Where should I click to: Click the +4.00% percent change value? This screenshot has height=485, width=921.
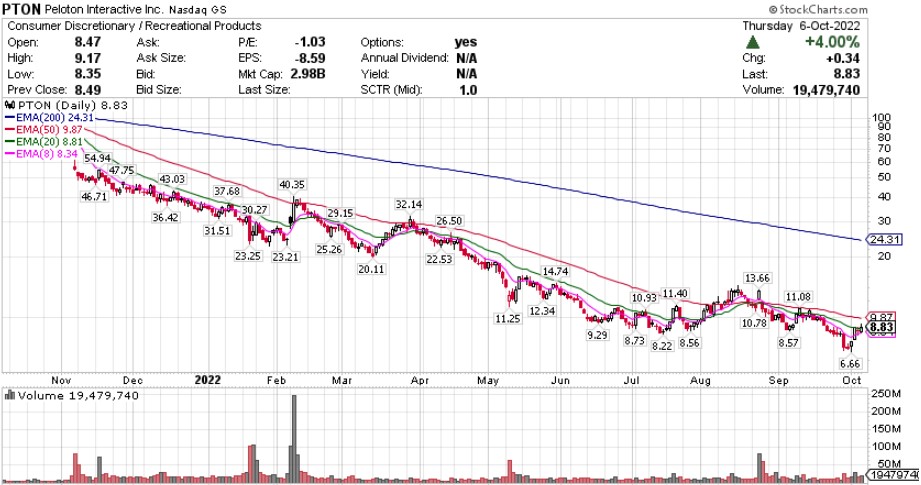coord(832,42)
